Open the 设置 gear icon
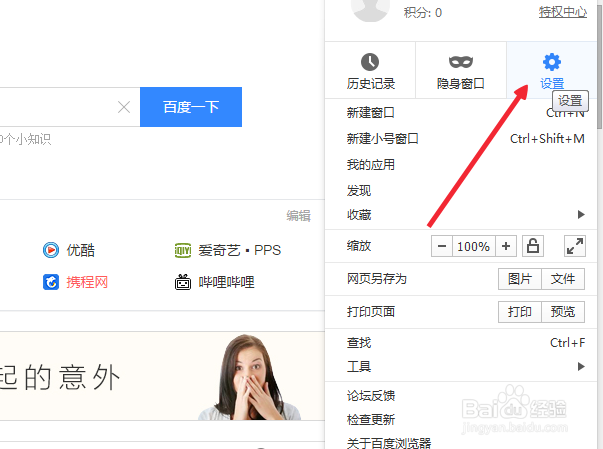 [x=552, y=62]
